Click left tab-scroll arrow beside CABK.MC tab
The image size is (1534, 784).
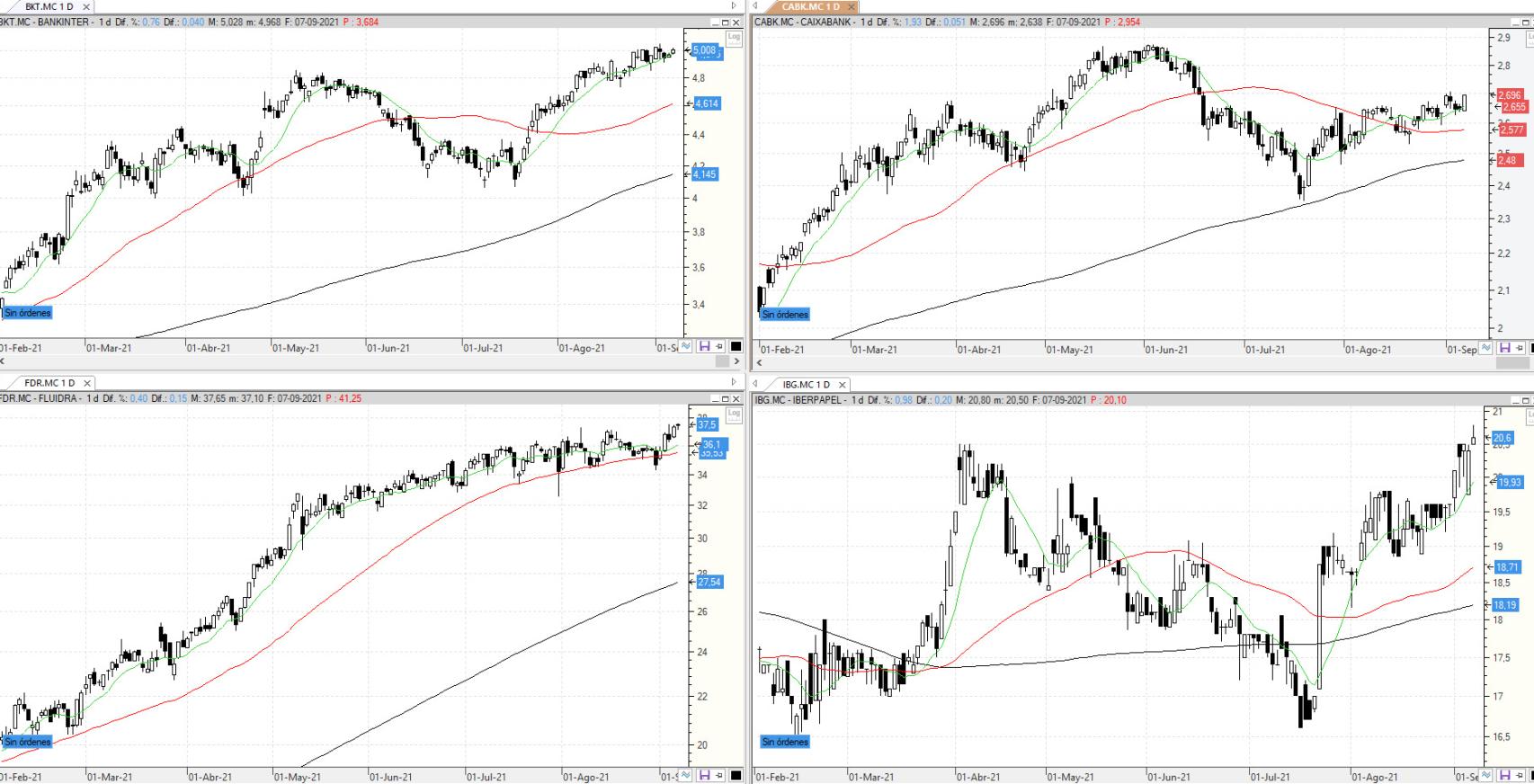pos(756,6)
